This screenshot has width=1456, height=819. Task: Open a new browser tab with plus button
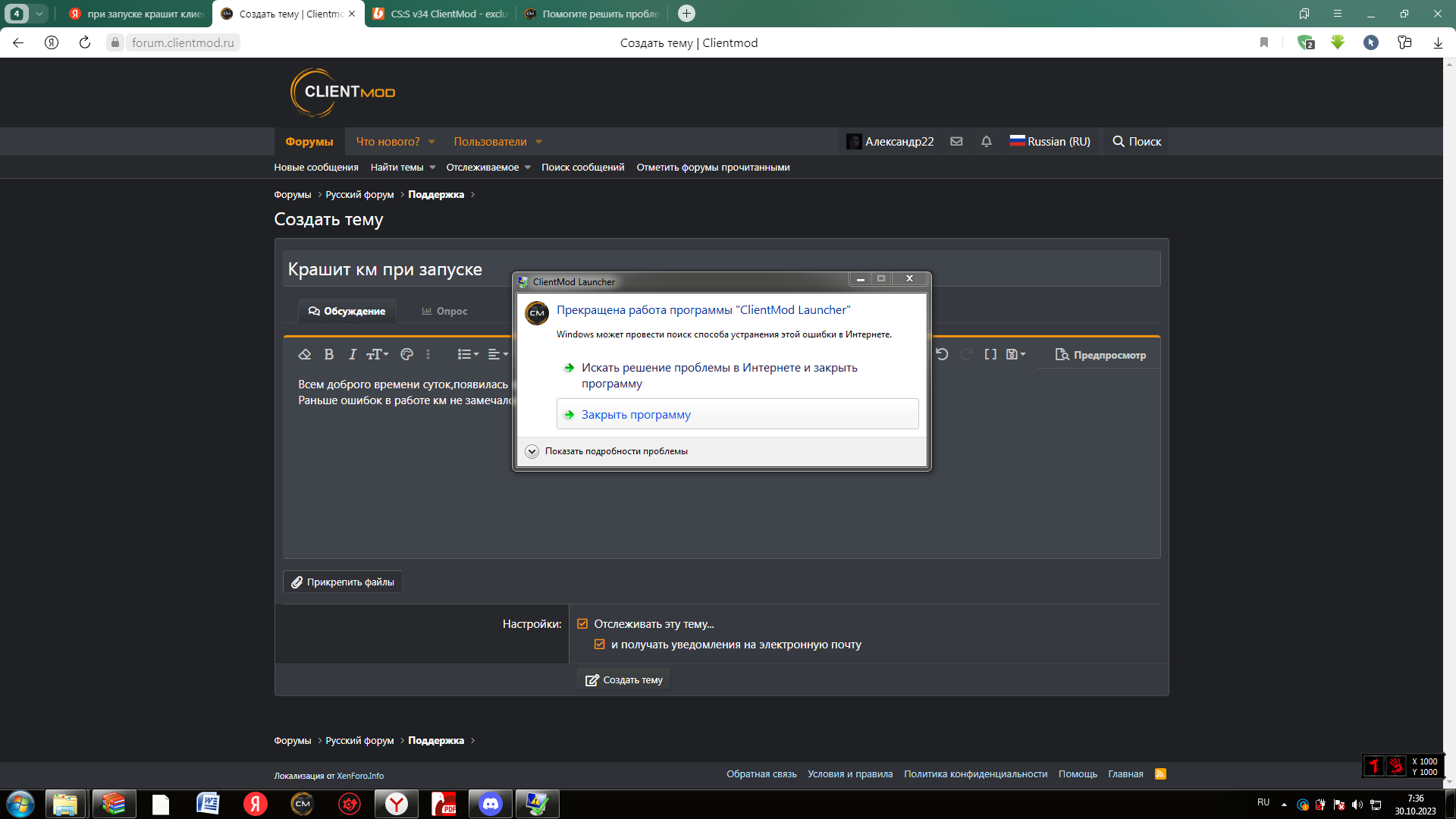pos(686,14)
